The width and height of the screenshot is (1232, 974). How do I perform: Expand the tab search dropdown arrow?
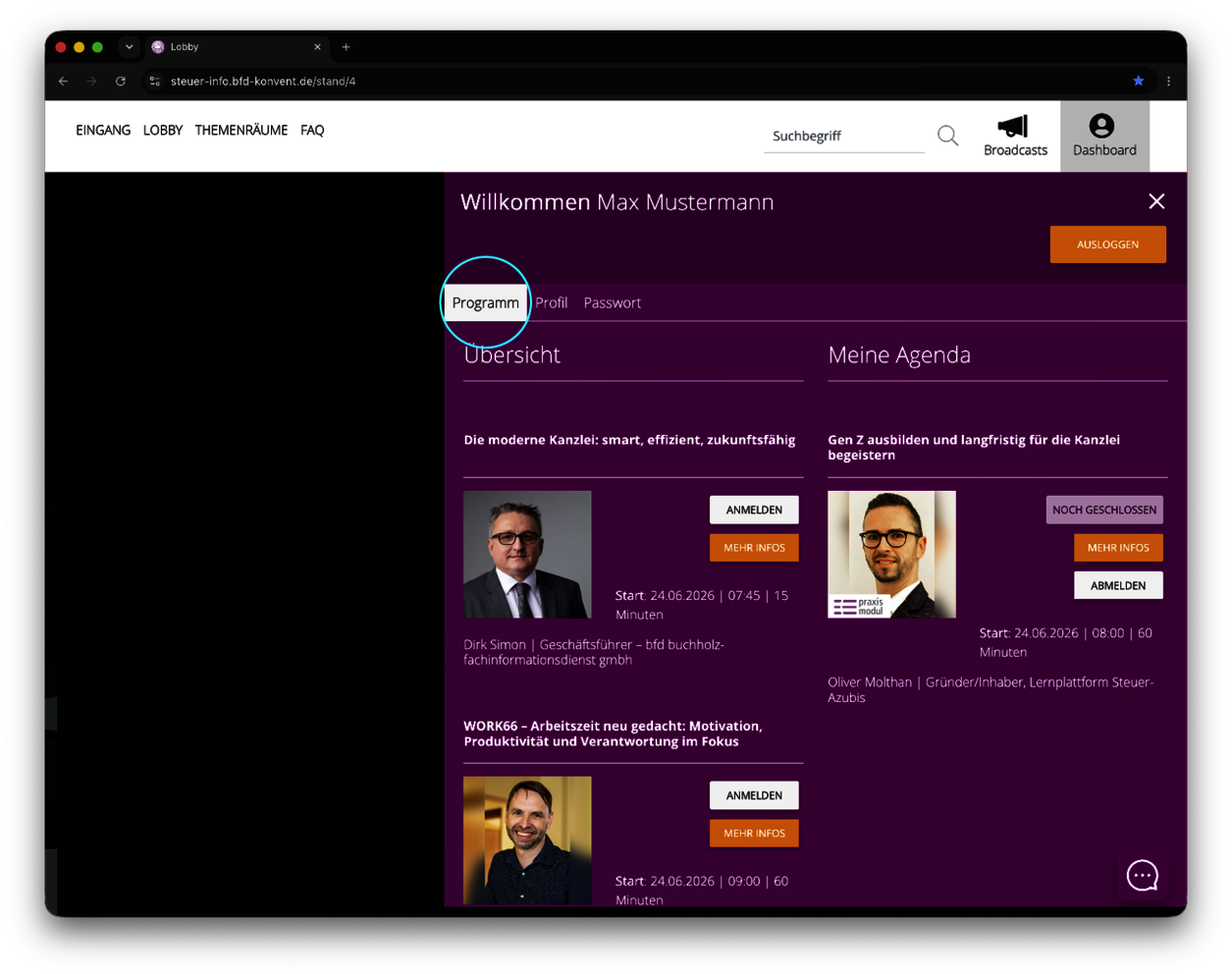pos(129,47)
